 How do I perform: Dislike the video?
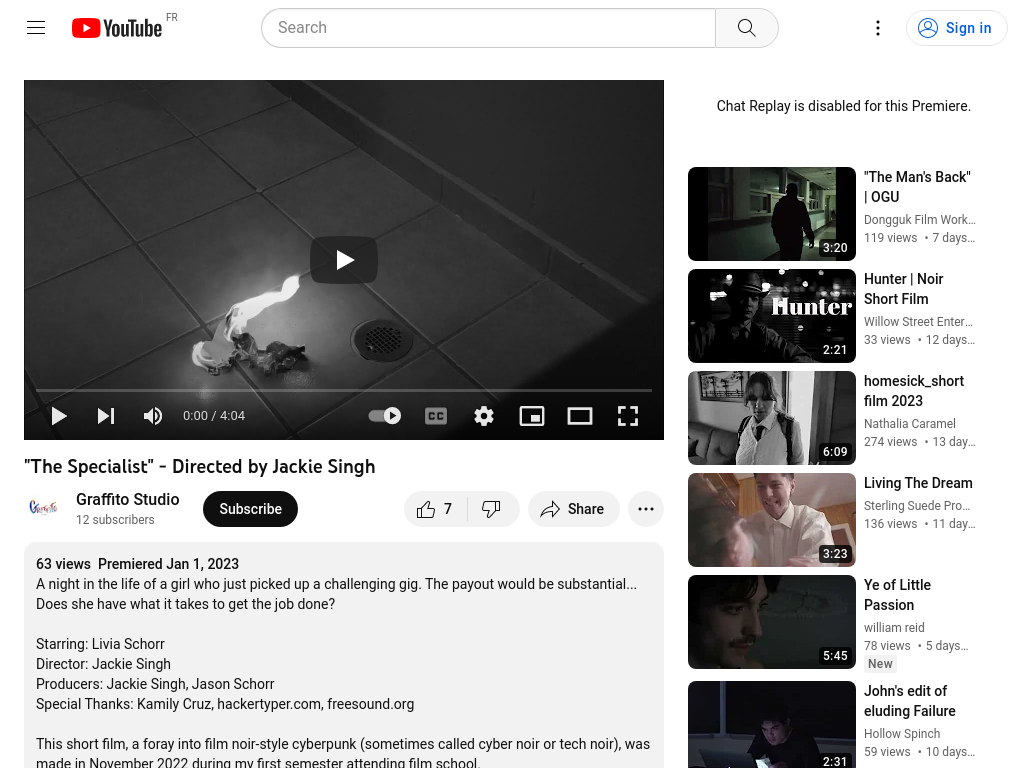pos(492,509)
